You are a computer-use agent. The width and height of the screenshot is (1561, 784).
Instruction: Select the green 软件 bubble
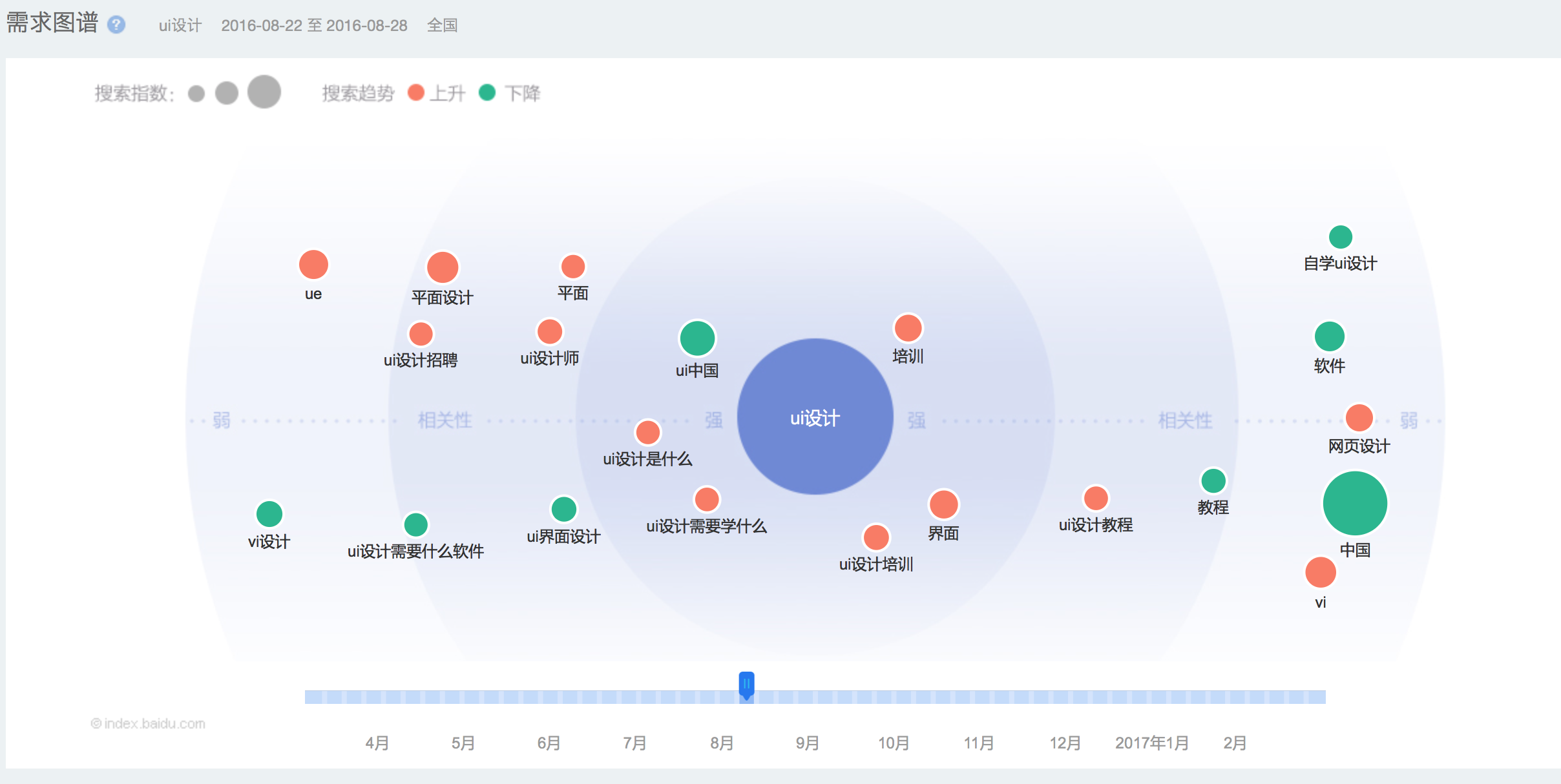point(1329,336)
